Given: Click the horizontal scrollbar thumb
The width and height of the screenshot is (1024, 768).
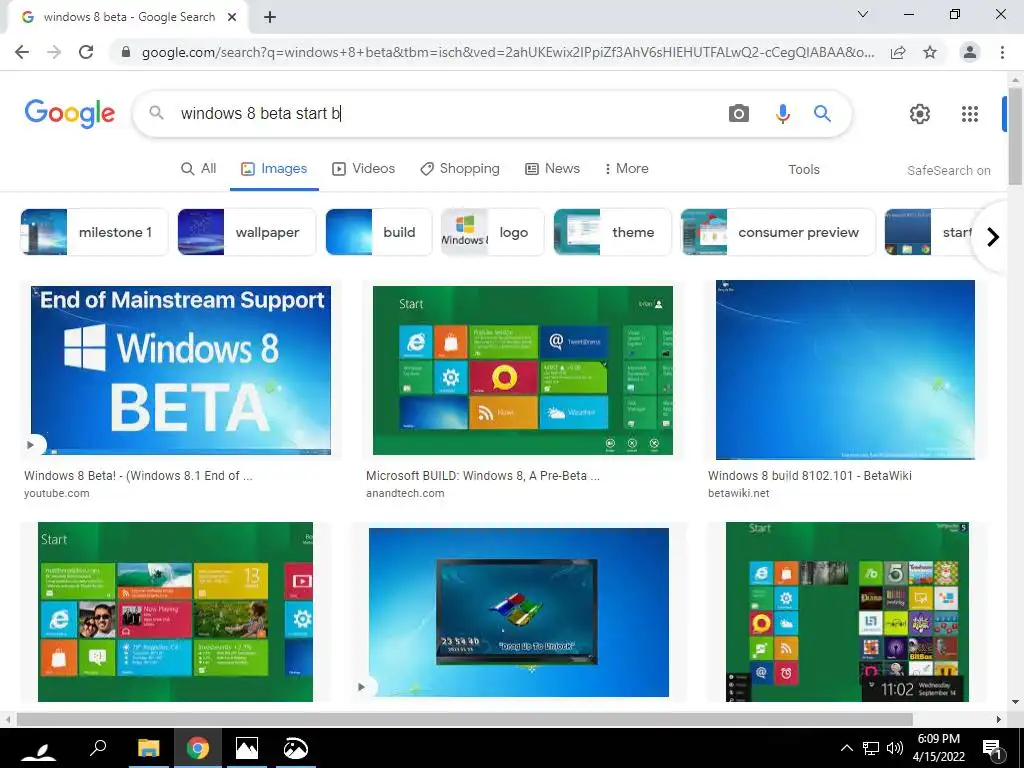Looking at the screenshot, I should (464, 719).
